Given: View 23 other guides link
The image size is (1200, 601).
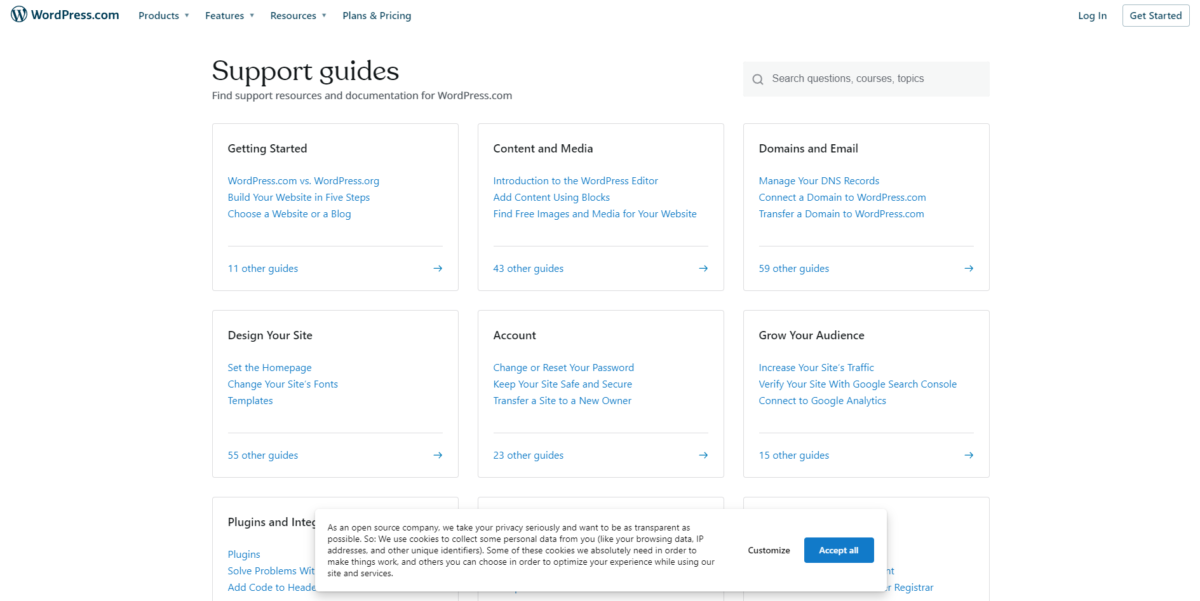Looking at the screenshot, I should pyautogui.click(x=528, y=455).
